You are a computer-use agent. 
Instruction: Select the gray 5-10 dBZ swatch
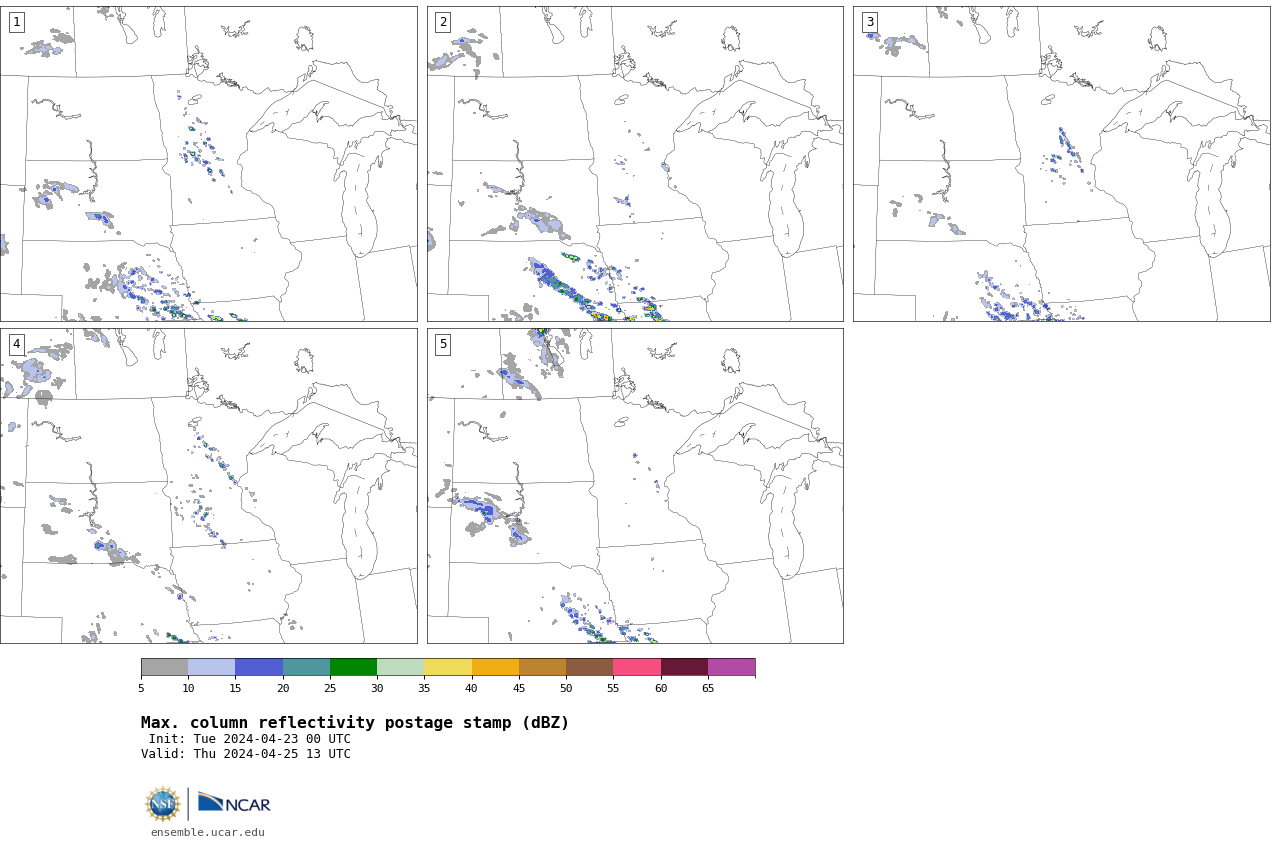point(164,667)
